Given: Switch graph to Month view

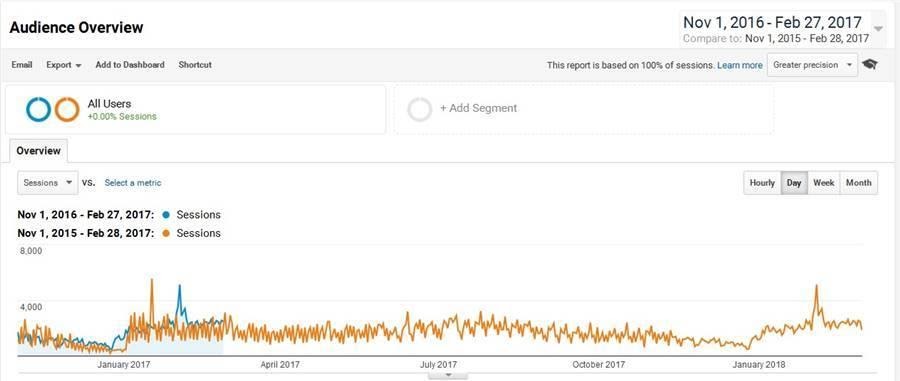Looking at the screenshot, I should pos(859,182).
